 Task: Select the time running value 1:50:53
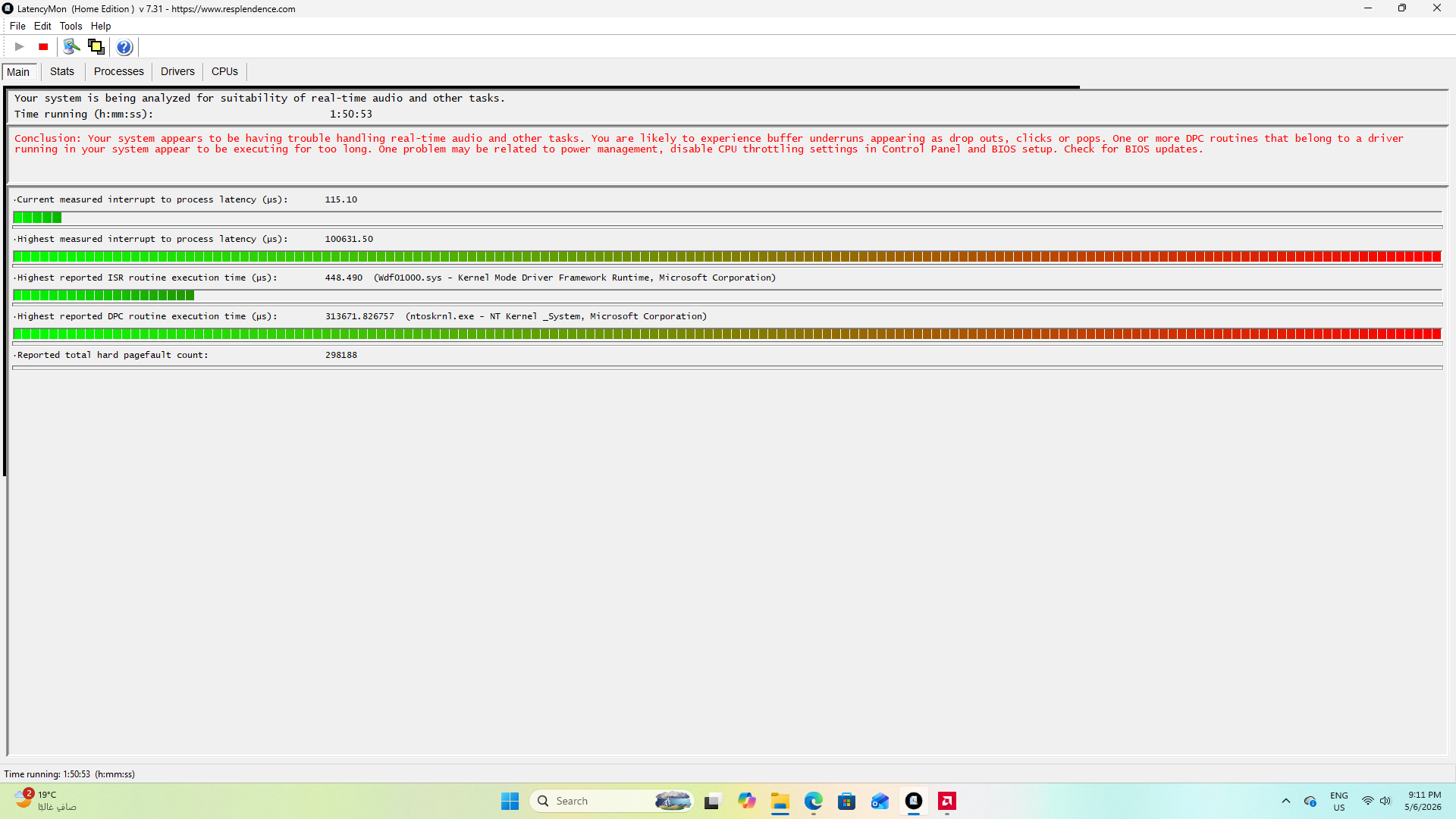pyautogui.click(x=351, y=114)
